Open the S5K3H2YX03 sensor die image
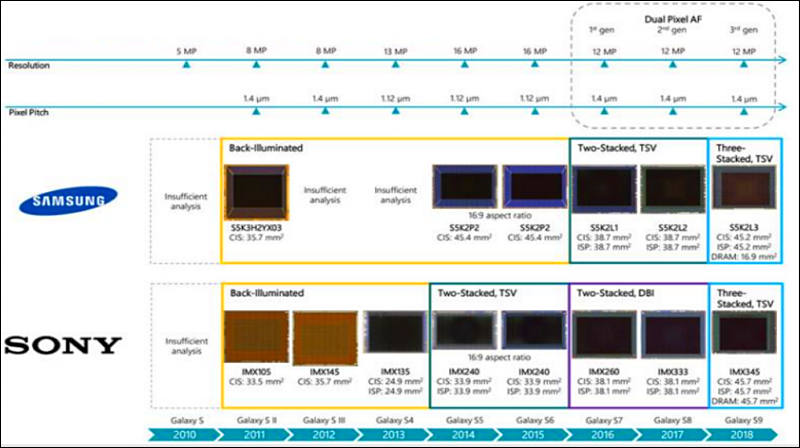 click(257, 192)
